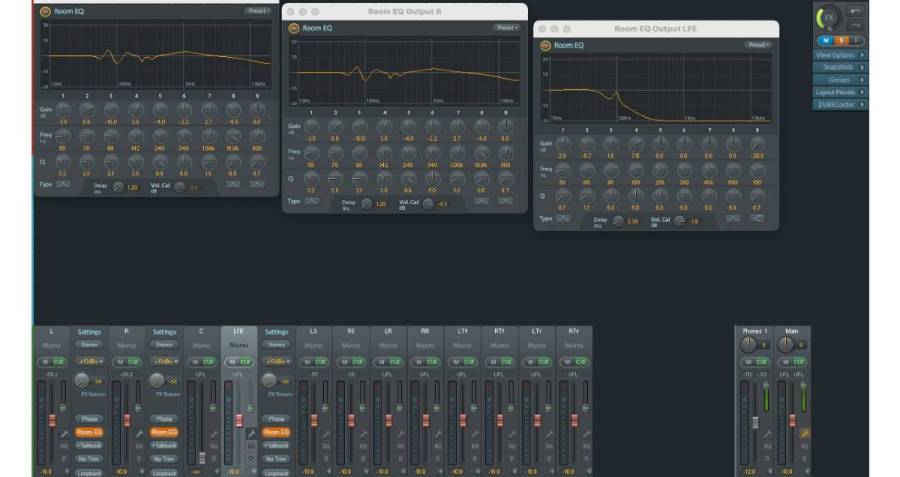Expand DURecorder panel

coord(840,105)
